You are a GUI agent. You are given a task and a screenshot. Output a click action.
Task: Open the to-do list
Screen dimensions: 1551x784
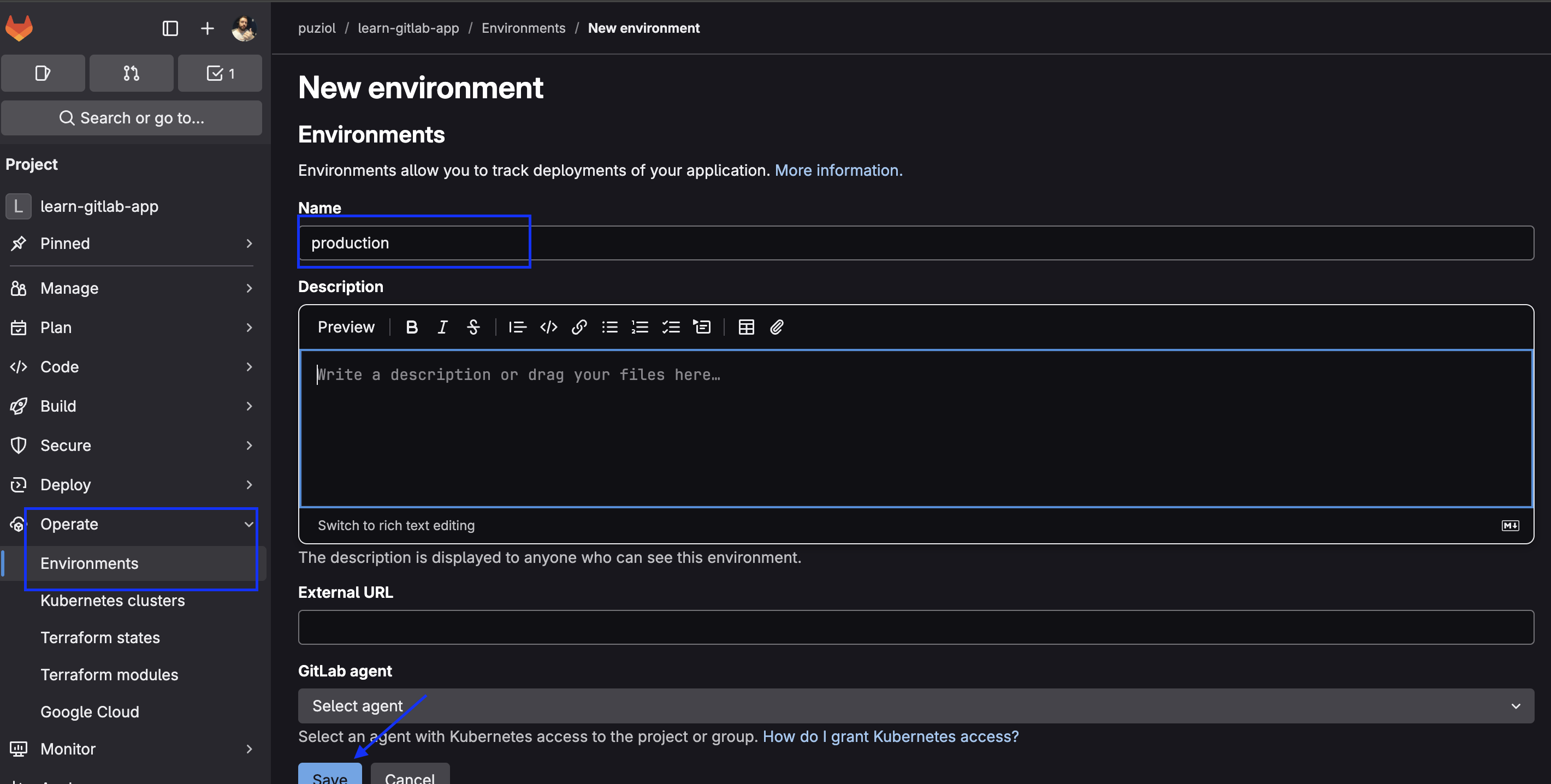(x=220, y=73)
